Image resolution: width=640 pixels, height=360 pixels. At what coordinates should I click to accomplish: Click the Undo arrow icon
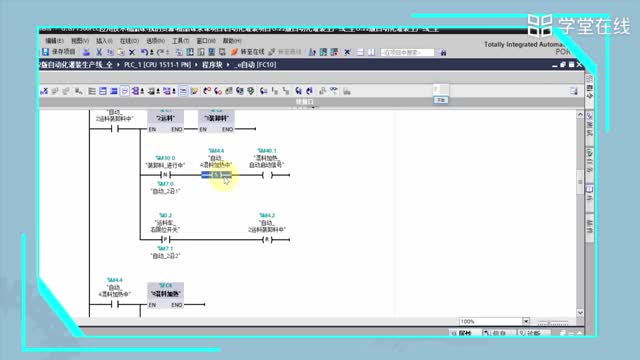tap(144, 52)
